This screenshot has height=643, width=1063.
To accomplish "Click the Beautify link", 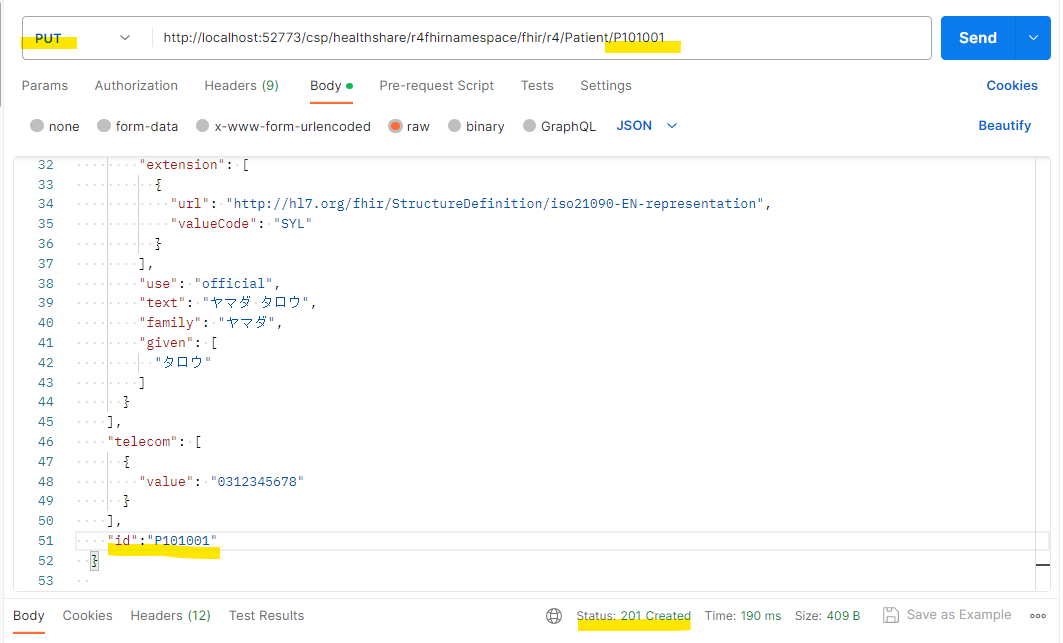I will 1004,126.
